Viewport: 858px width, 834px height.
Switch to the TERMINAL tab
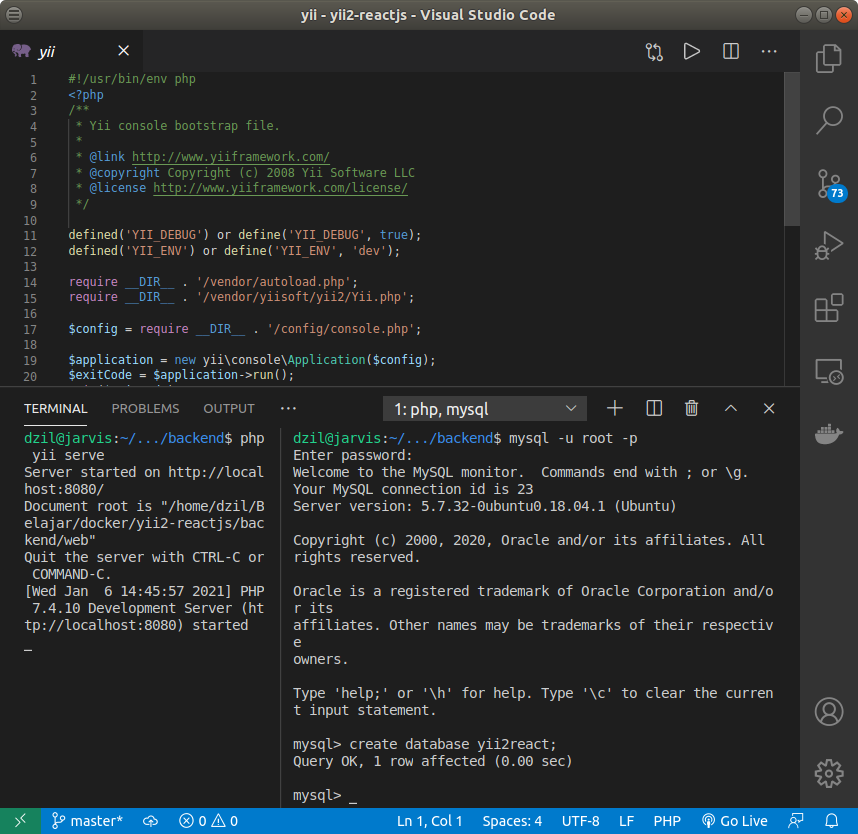click(x=55, y=409)
